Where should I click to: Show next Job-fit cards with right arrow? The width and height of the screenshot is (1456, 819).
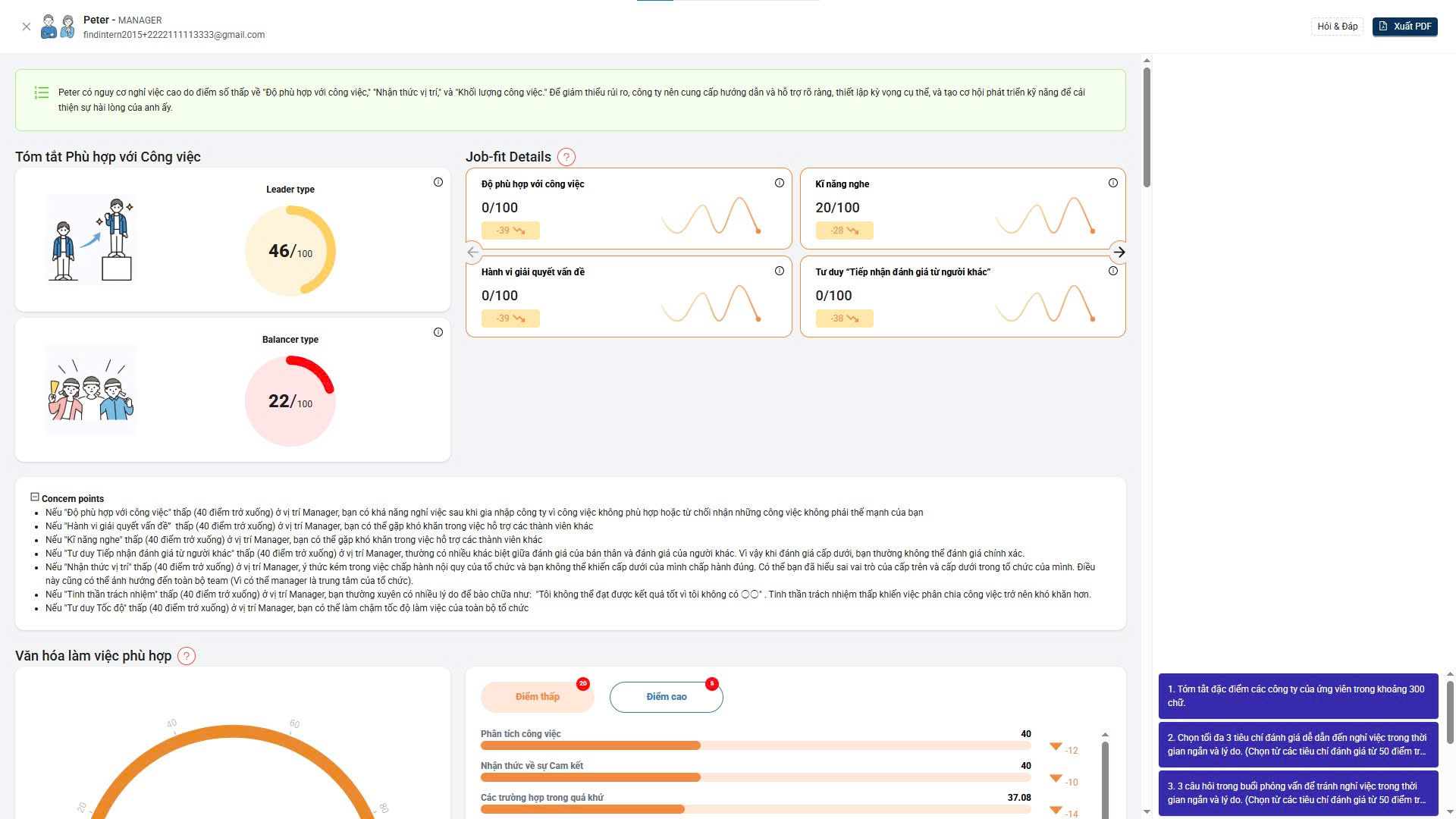pos(1120,252)
